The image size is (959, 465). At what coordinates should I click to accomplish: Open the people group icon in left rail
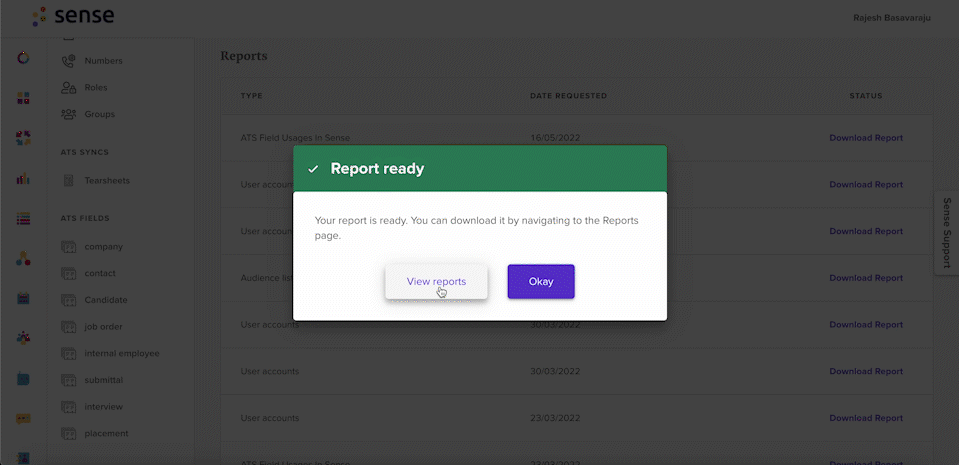[23, 338]
